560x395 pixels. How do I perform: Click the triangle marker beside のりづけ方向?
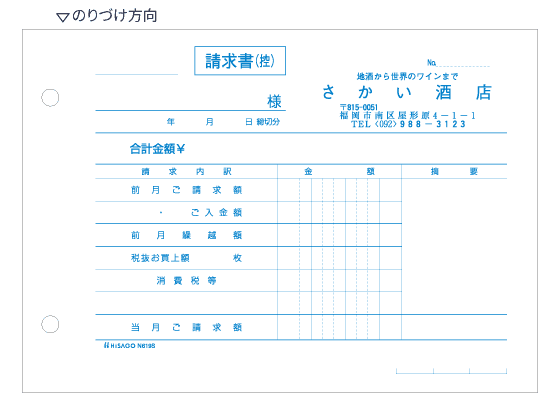[63, 17]
